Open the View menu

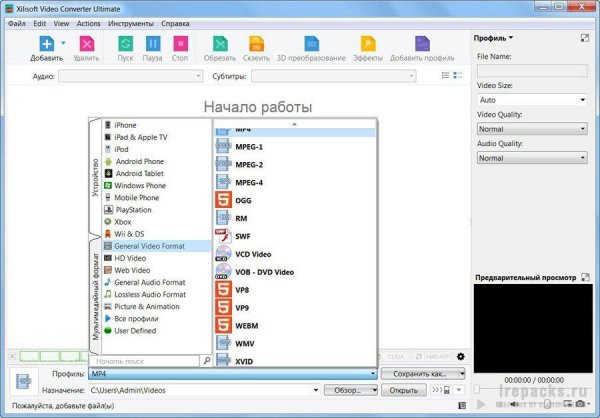coord(61,24)
